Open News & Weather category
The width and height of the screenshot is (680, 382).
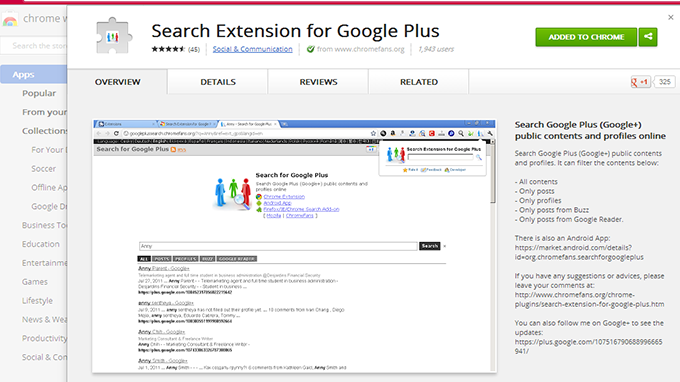[x=45, y=320]
